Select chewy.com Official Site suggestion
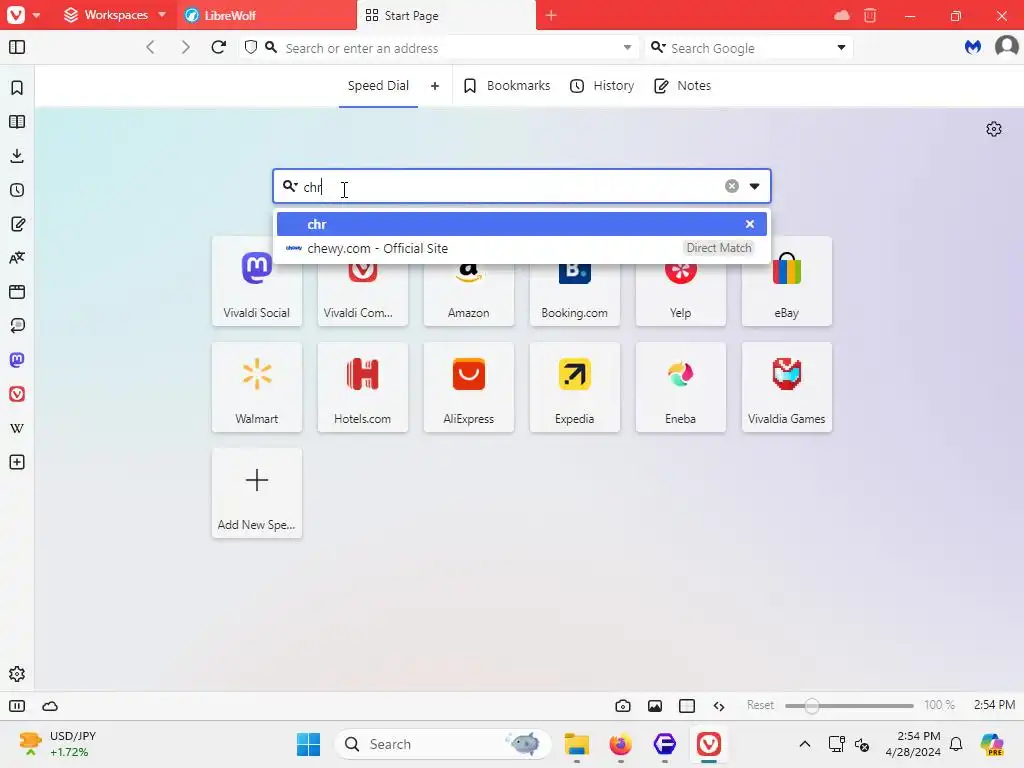 point(522,248)
